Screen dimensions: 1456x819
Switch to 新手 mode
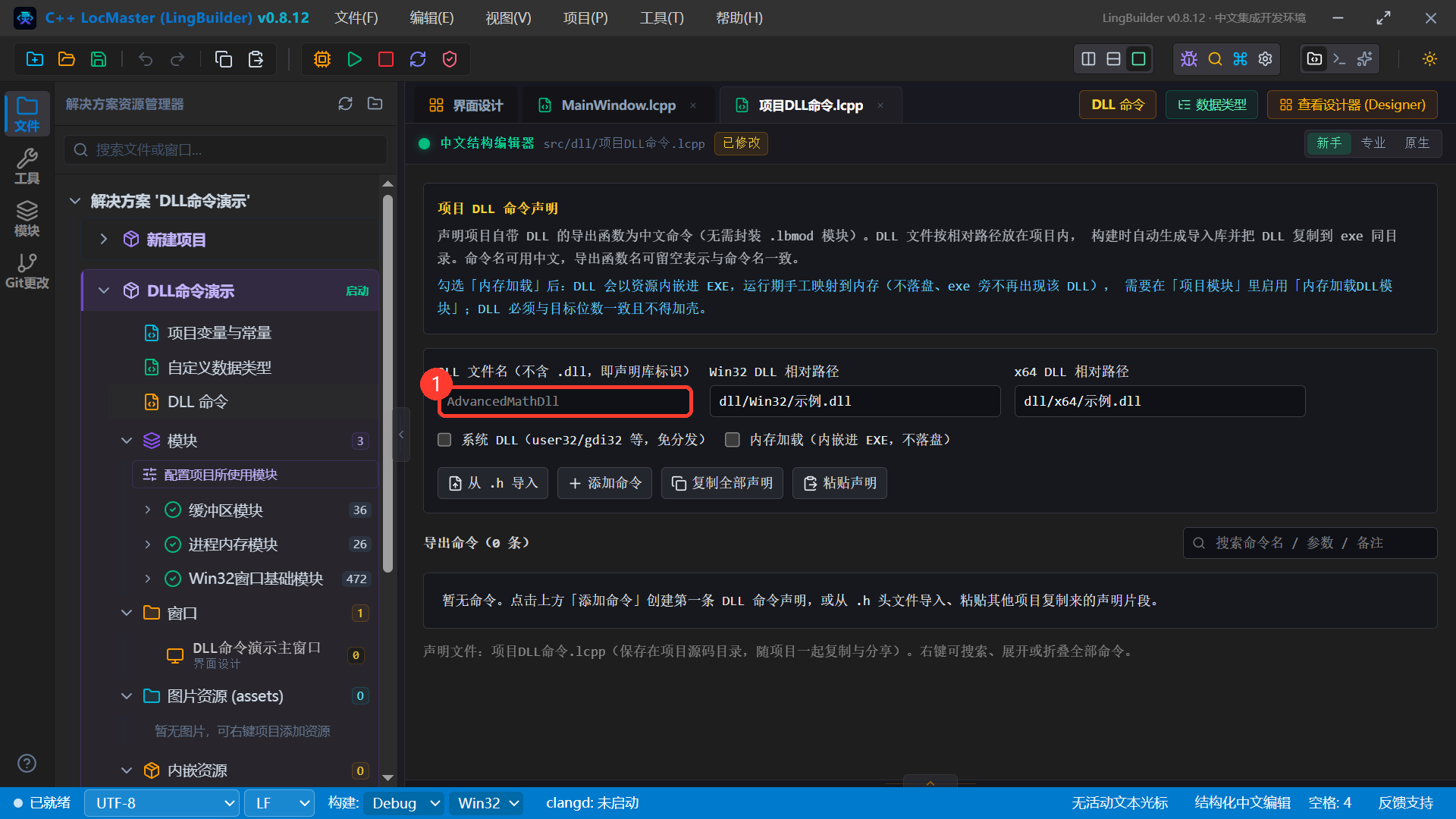coord(1329,143)
